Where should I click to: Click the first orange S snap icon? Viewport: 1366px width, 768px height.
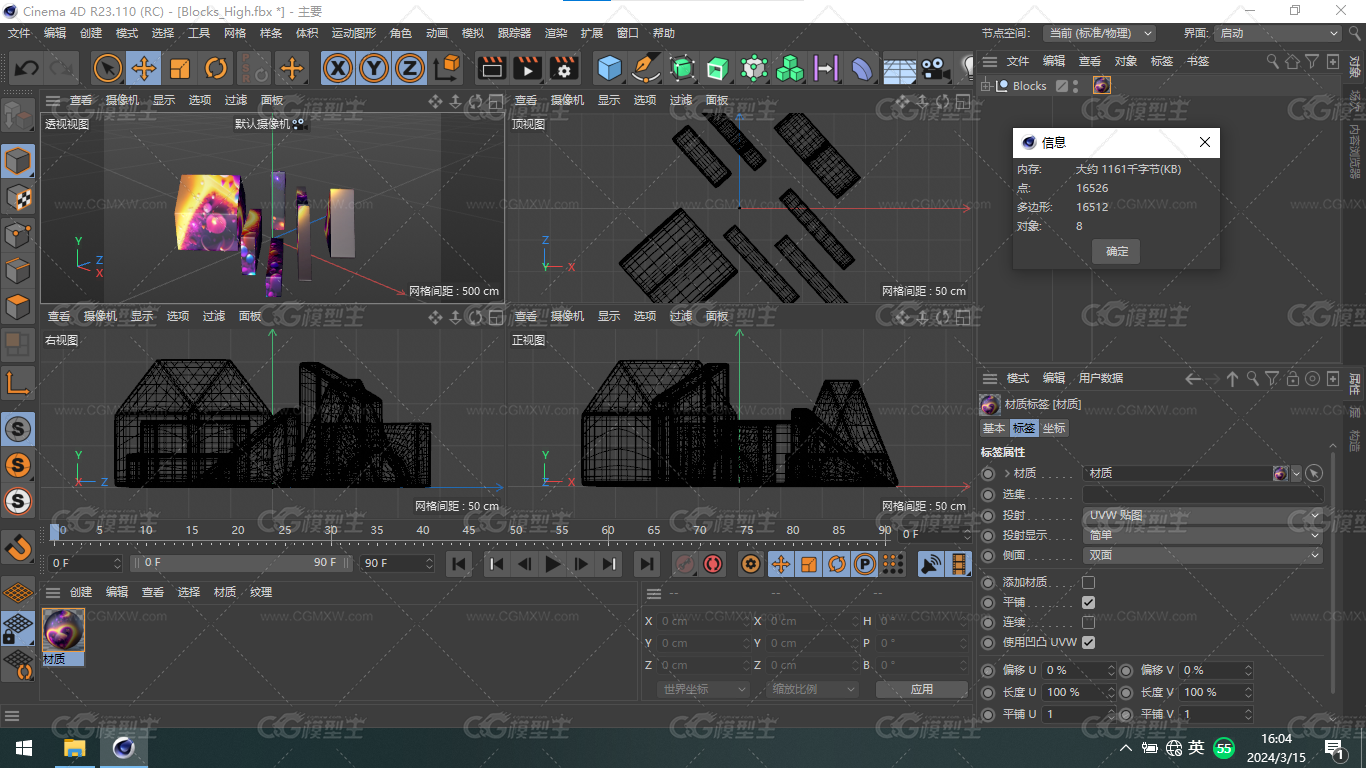[18, 465]
